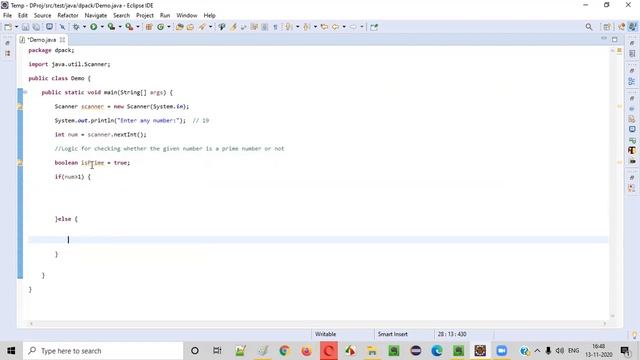Open the notification center icon
This screenshot has width=640, height=360.
625,351
